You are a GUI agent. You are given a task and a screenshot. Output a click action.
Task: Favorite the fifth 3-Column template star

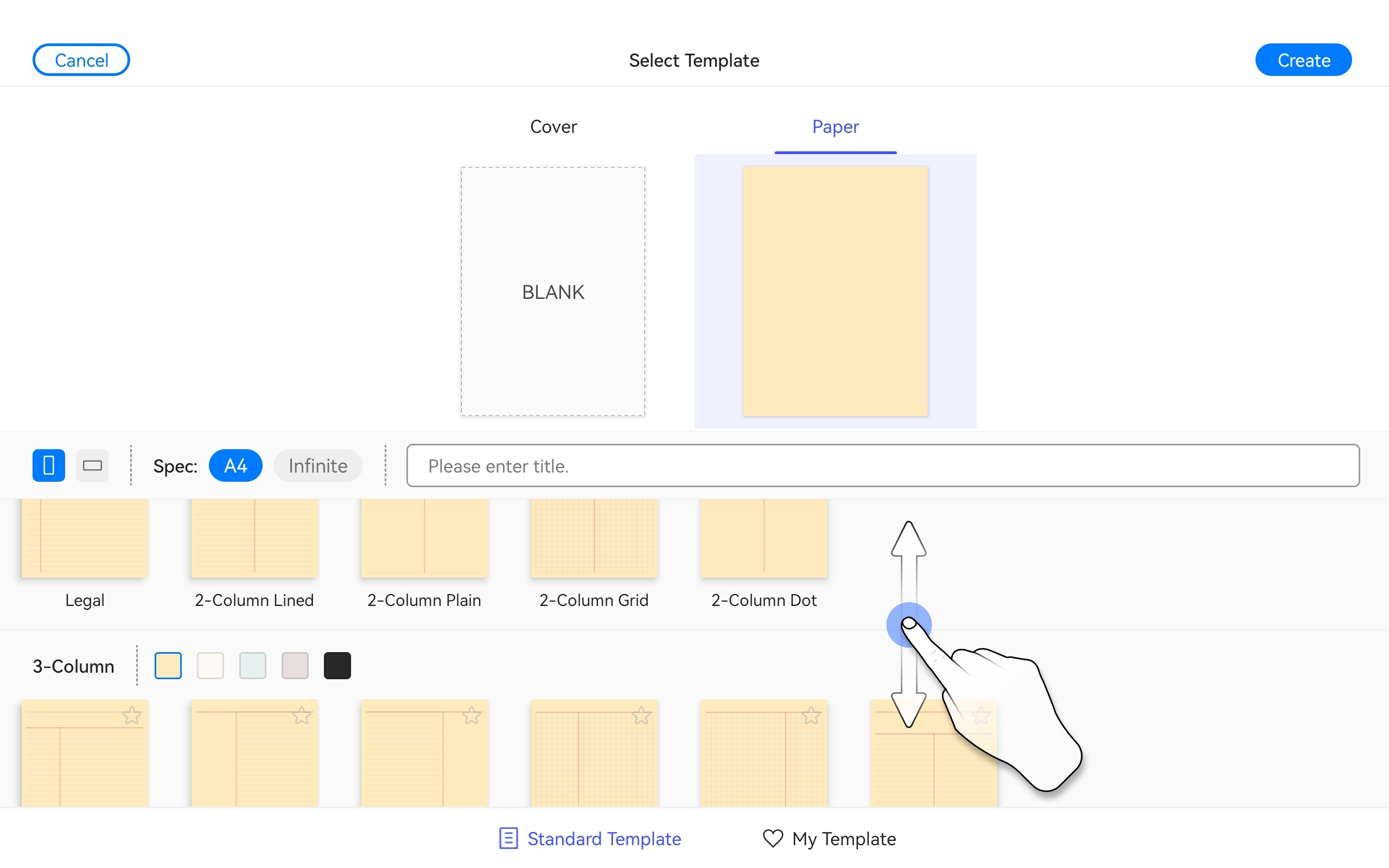(811, 716)
